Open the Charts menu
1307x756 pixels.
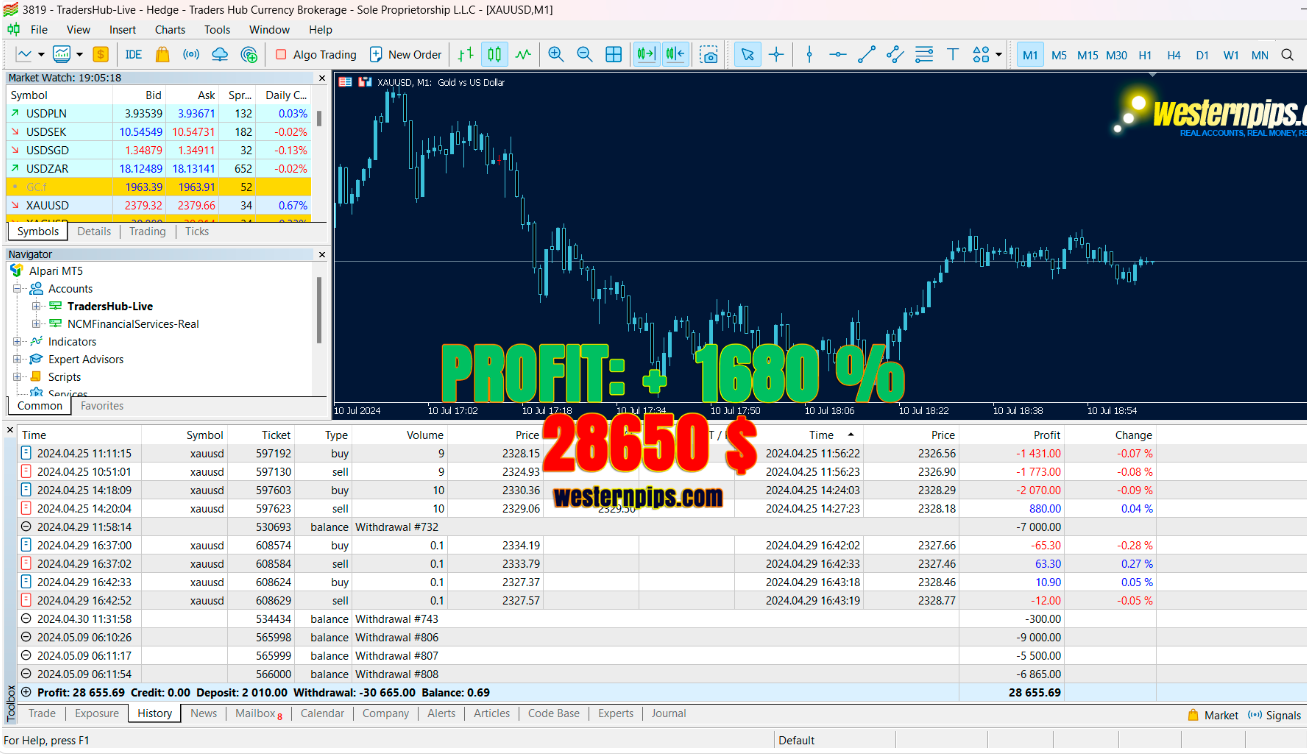170,30
